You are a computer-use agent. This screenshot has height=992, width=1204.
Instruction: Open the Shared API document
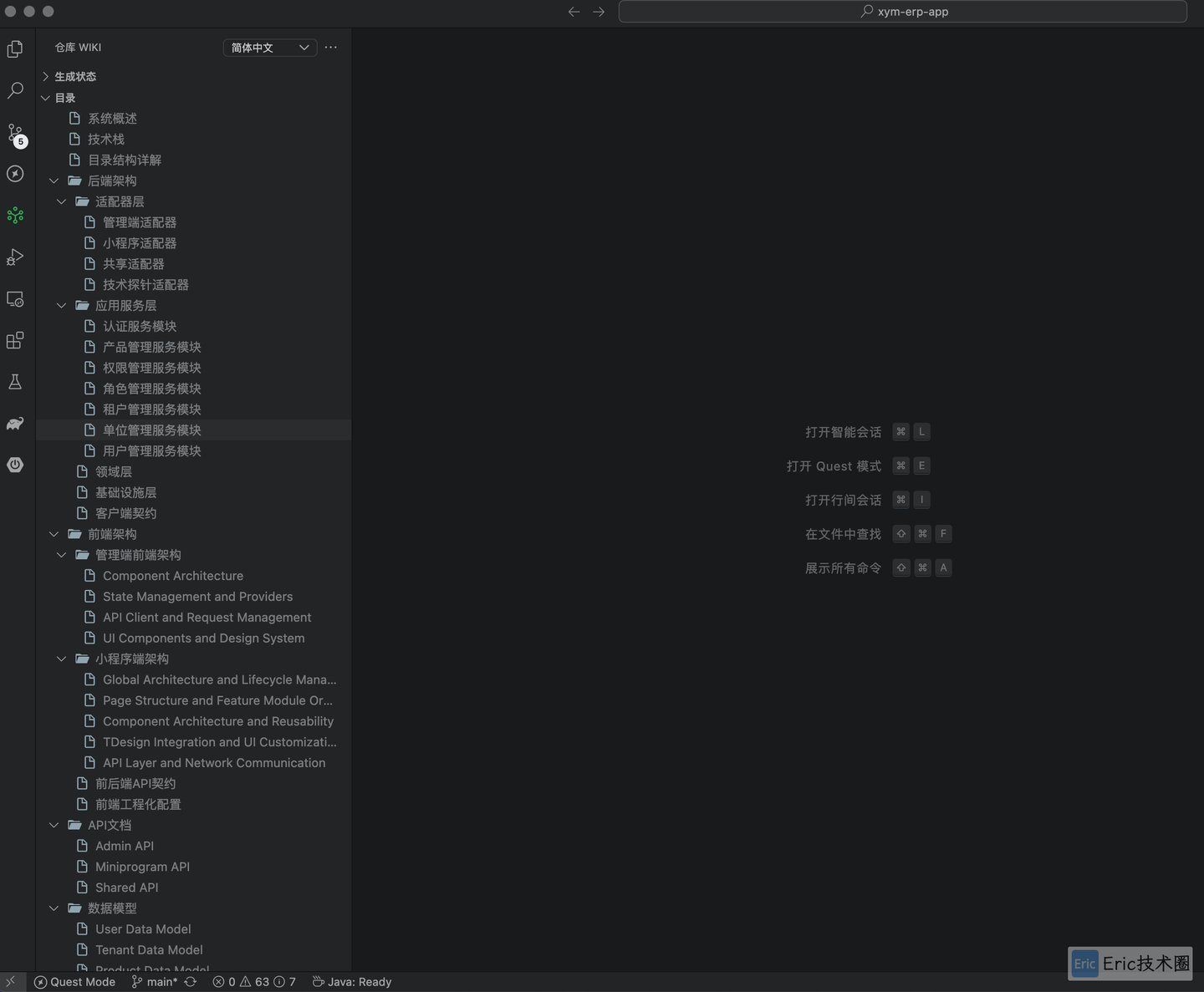[x=127, y=888]
